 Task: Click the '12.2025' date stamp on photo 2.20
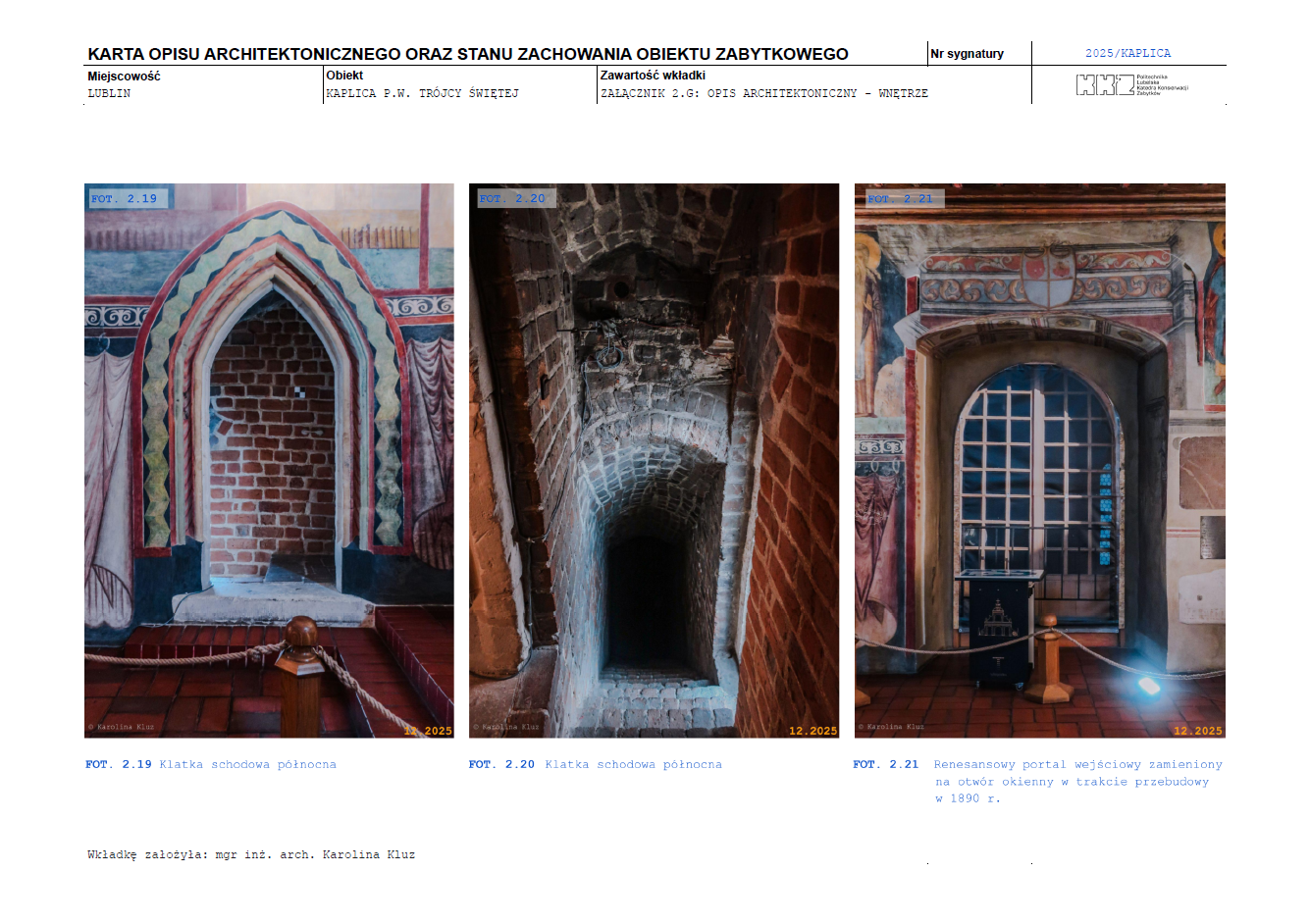coord(813,731)
